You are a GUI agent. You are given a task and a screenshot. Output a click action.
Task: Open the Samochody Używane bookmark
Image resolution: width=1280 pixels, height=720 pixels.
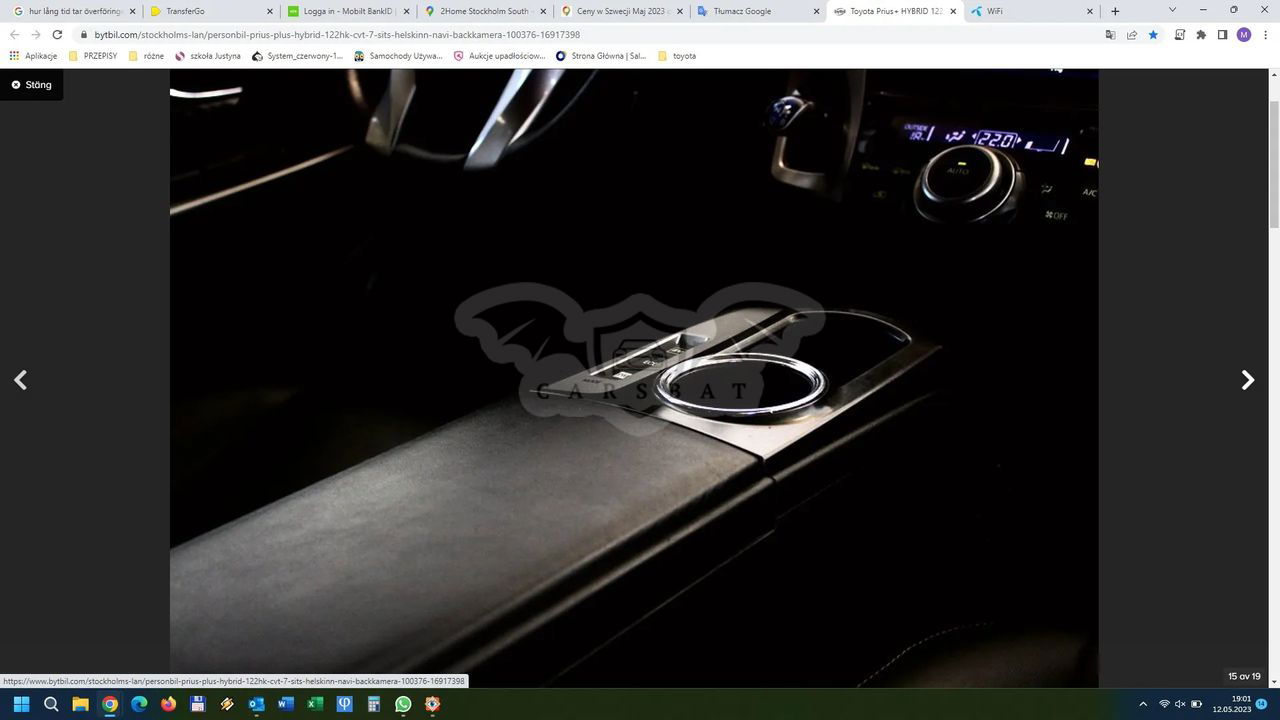398,56
